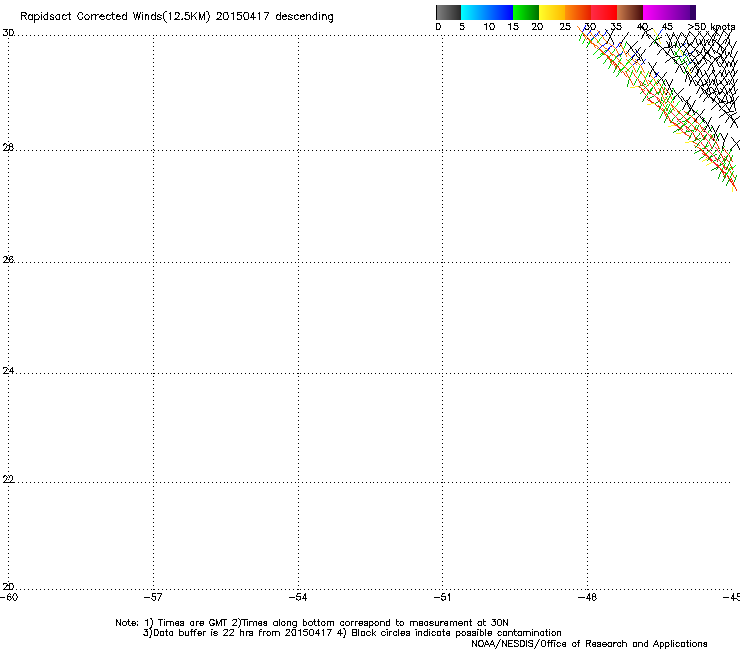Click the yellow 20-25 knots color band
The width and height of the screenshot is (740, 650).
[552, 12]
